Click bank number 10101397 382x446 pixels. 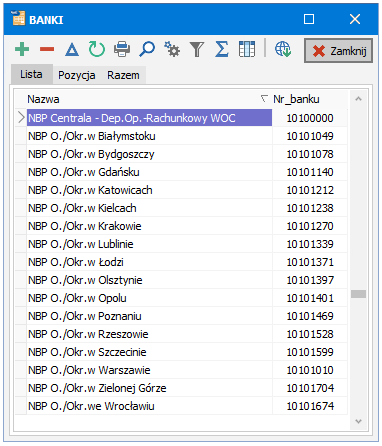click(310, 280)
